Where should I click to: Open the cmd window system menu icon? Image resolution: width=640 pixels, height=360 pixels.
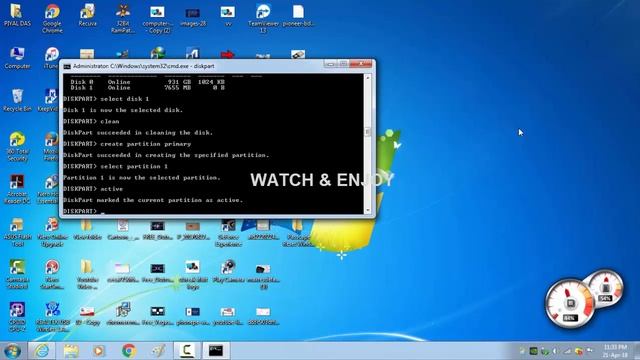click(67, 66)
